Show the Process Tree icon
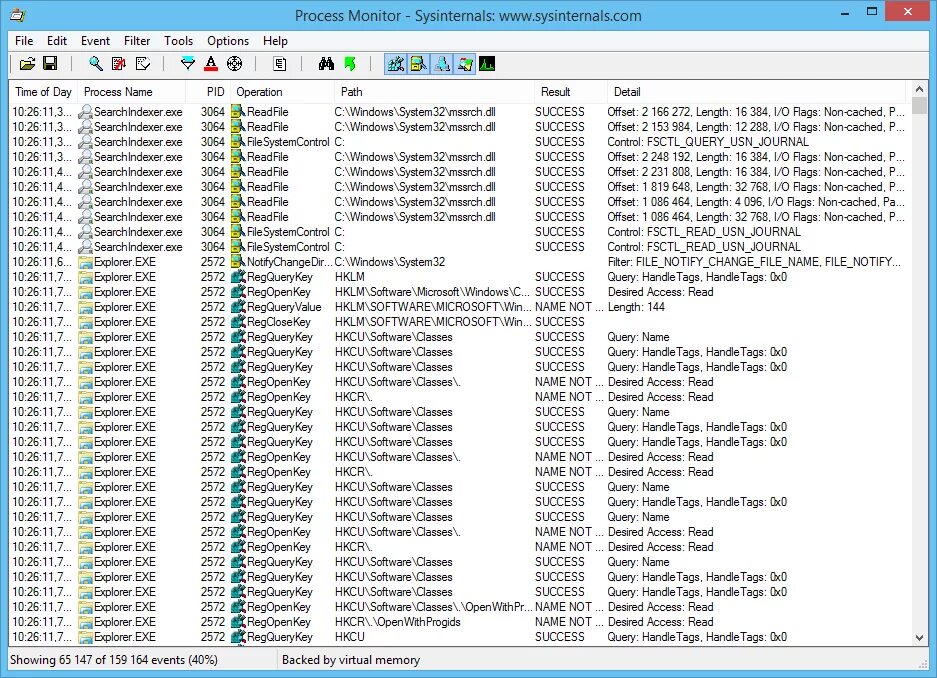This screenshot has width=937, height=678. coord(279,63)
